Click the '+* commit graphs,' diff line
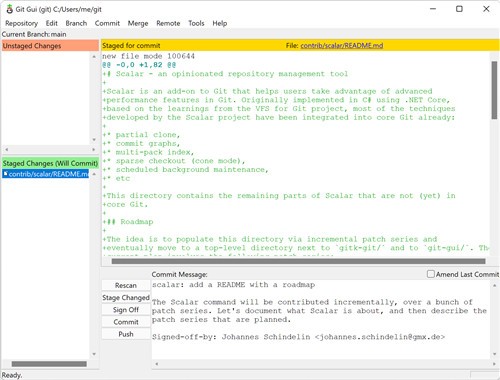Screen dimensions: 500x380 tap(141, 143)
